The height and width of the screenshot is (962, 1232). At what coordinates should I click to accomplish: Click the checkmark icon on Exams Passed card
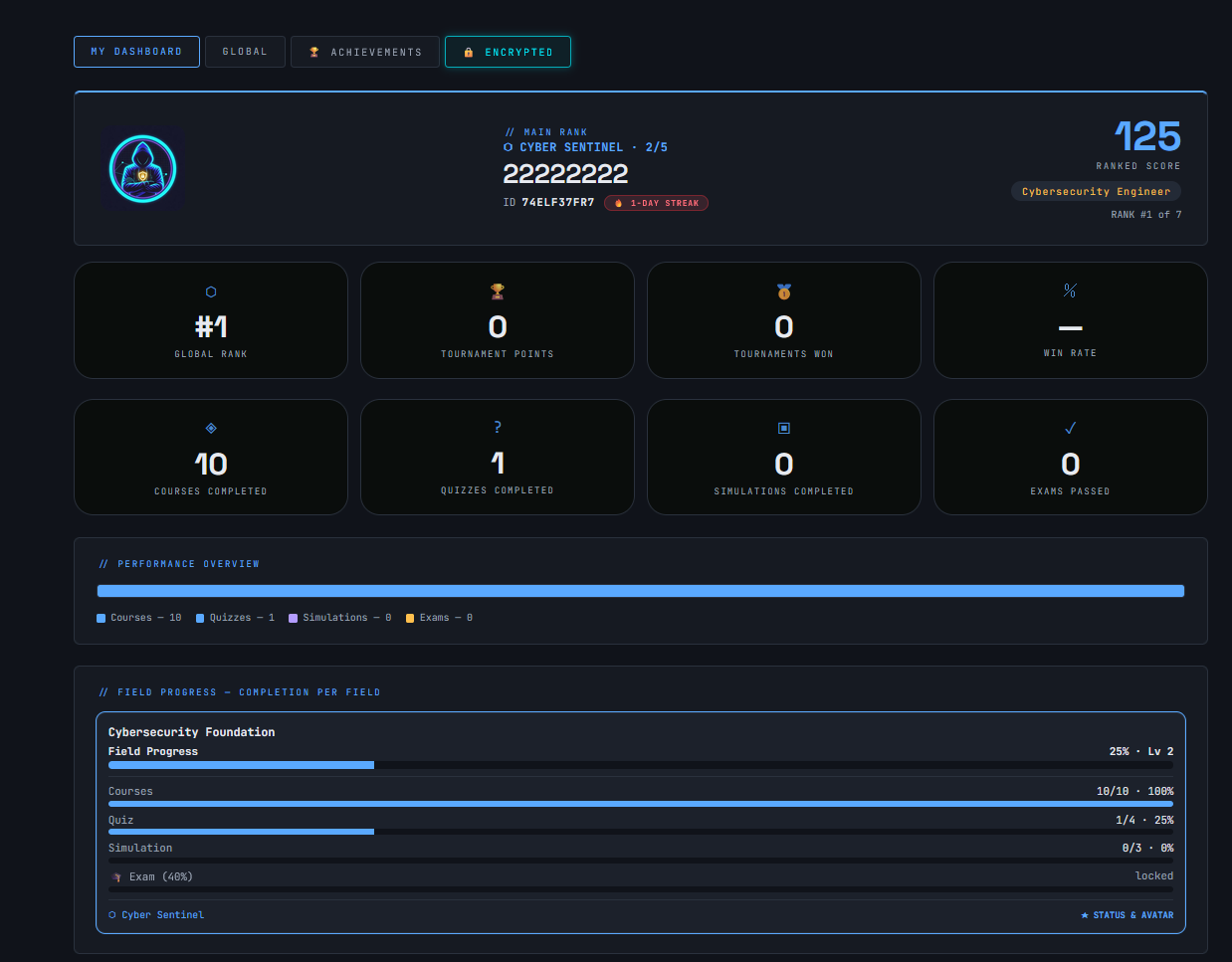coord(1071,428)
